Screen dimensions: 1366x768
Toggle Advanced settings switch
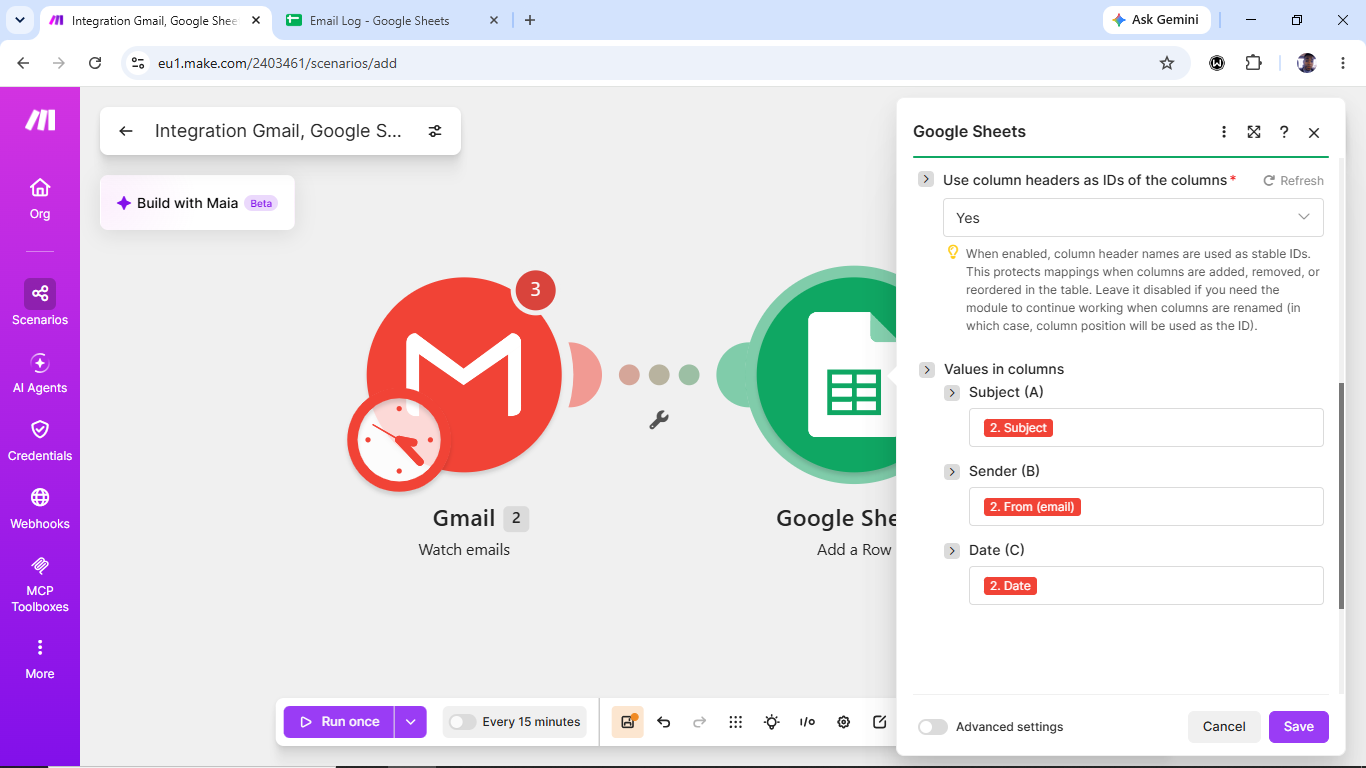(932, 727)
